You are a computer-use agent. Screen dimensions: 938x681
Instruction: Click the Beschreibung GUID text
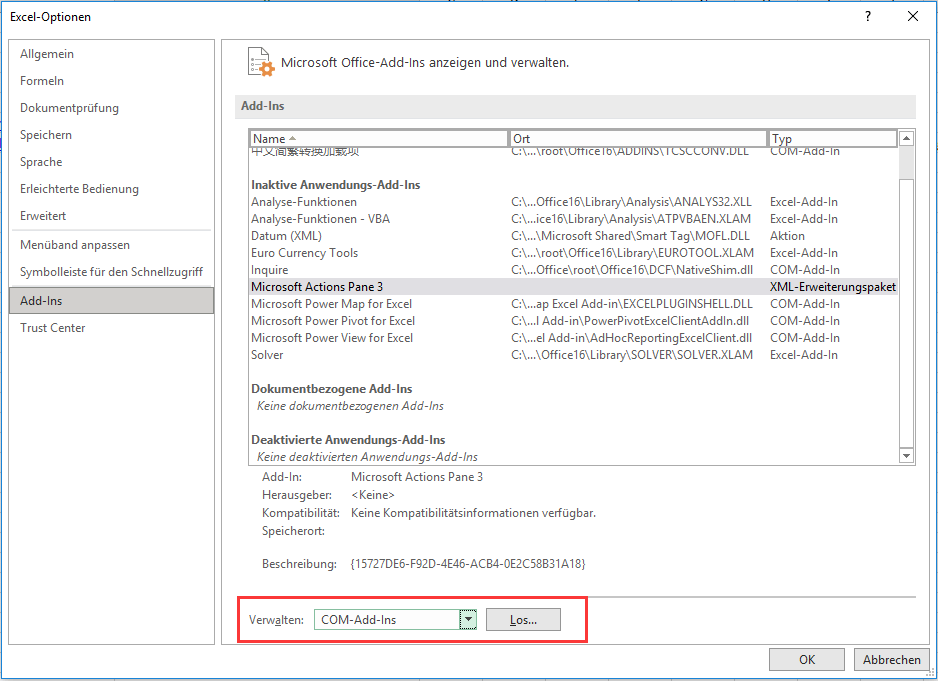tap(468, 564)
